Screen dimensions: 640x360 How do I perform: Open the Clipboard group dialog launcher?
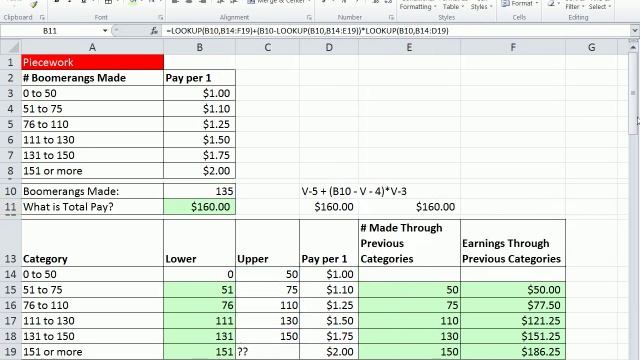(x=42, y=18)
